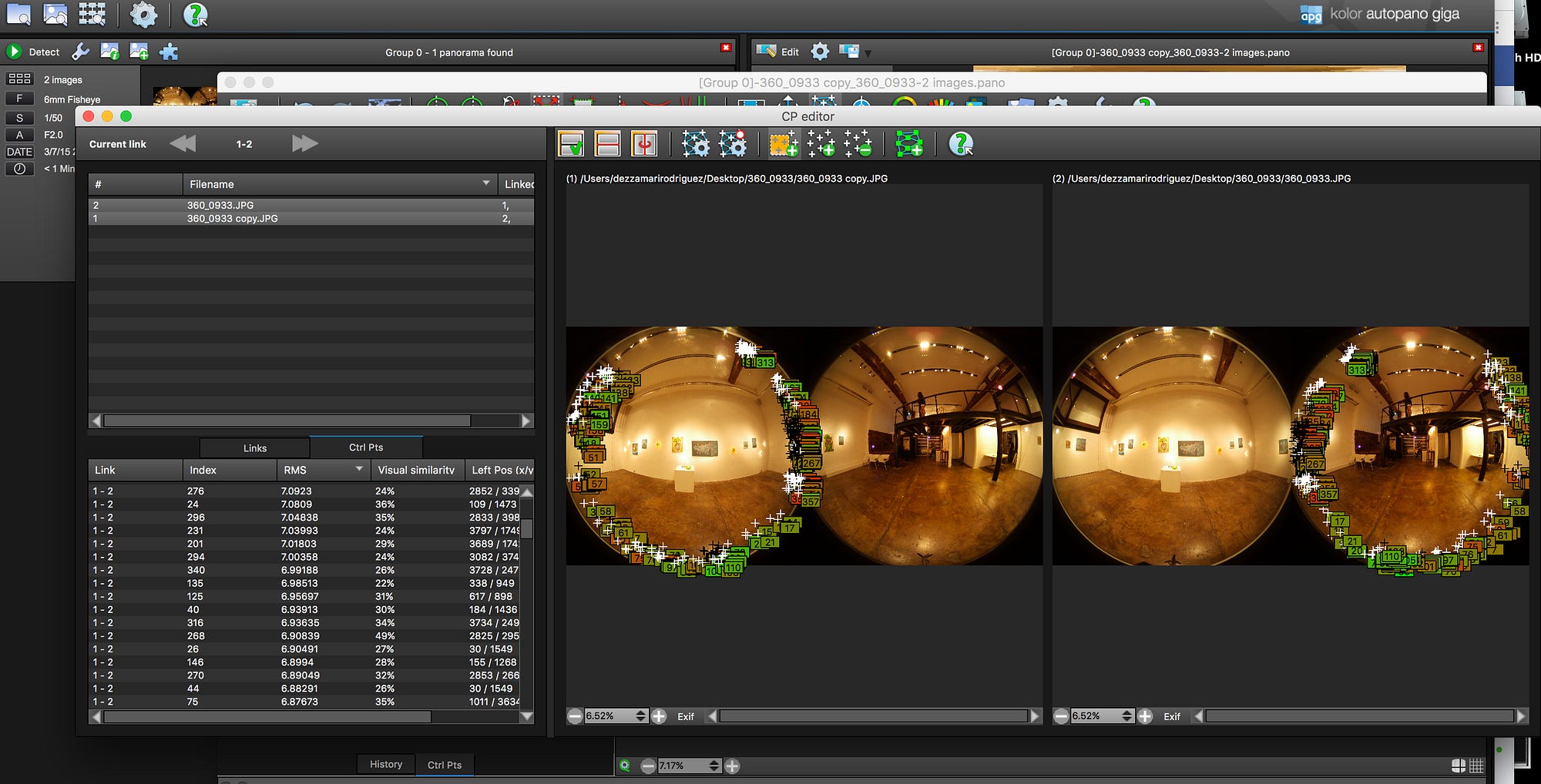Click the left image horizontal scrollbar
Screen dimensions: 1541x784
[x=874, y=716]
